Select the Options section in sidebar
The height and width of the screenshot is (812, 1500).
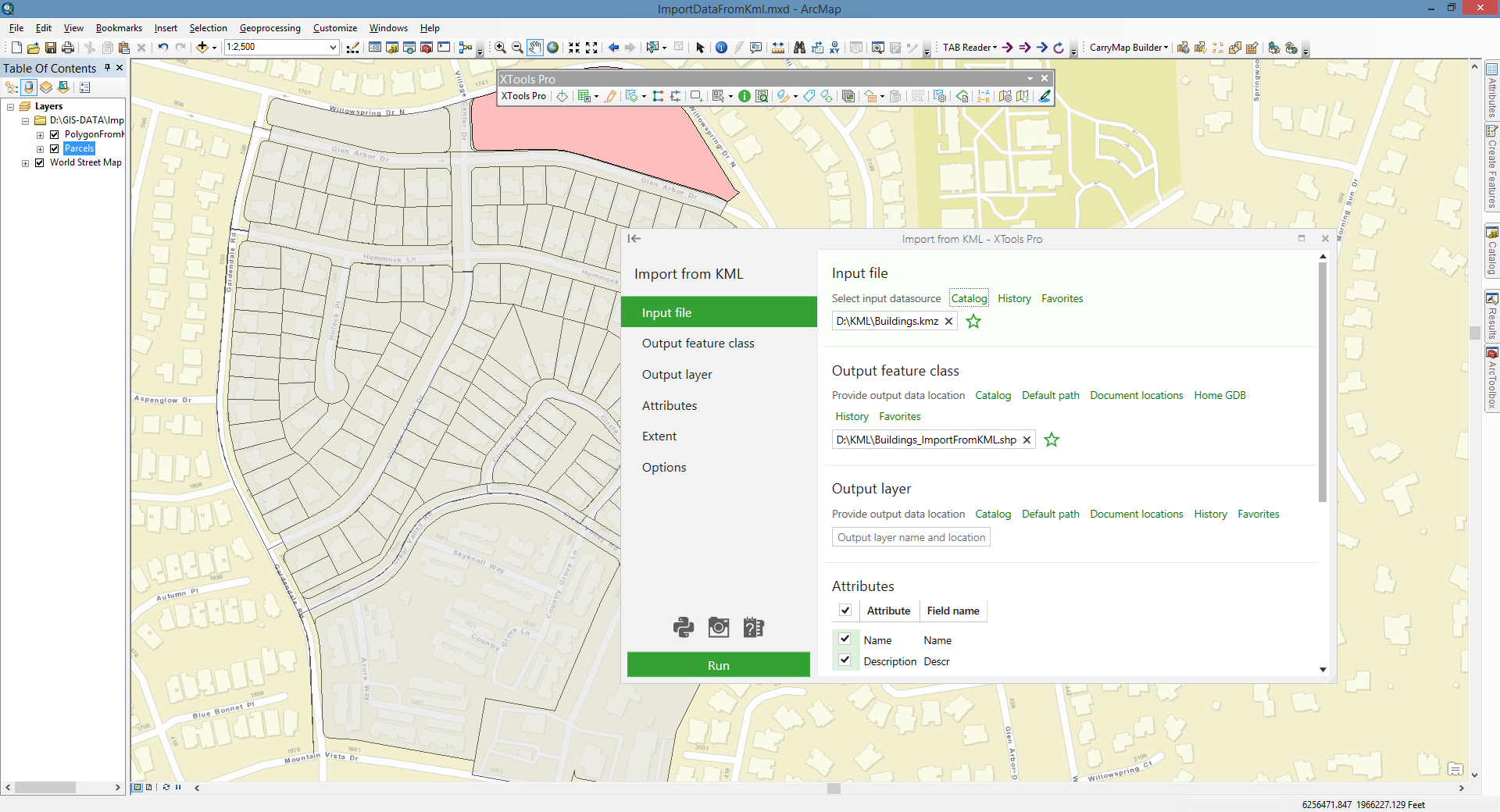click(x=719, y=467)
